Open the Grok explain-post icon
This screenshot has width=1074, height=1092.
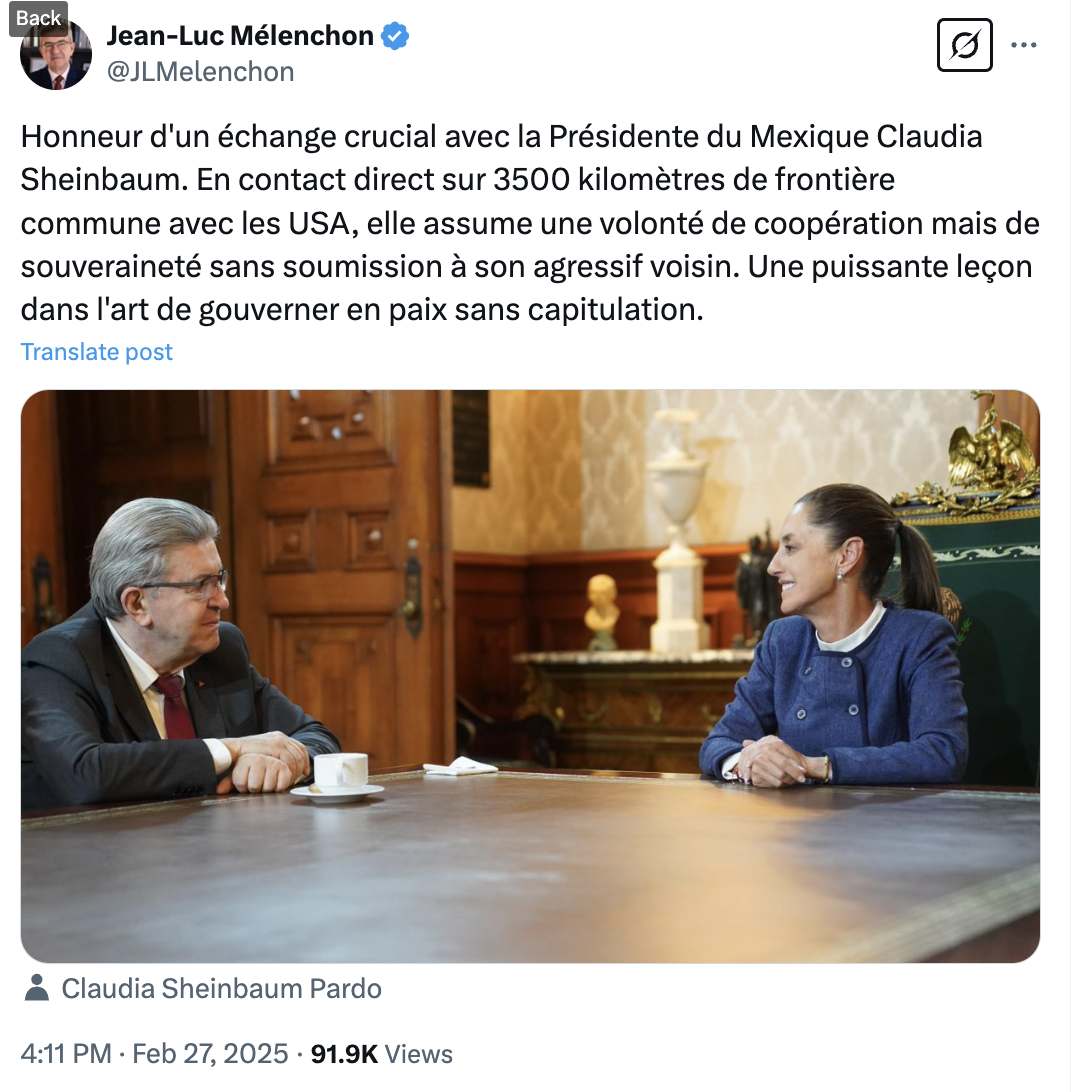pyautogui.click(x=965, y=45)
